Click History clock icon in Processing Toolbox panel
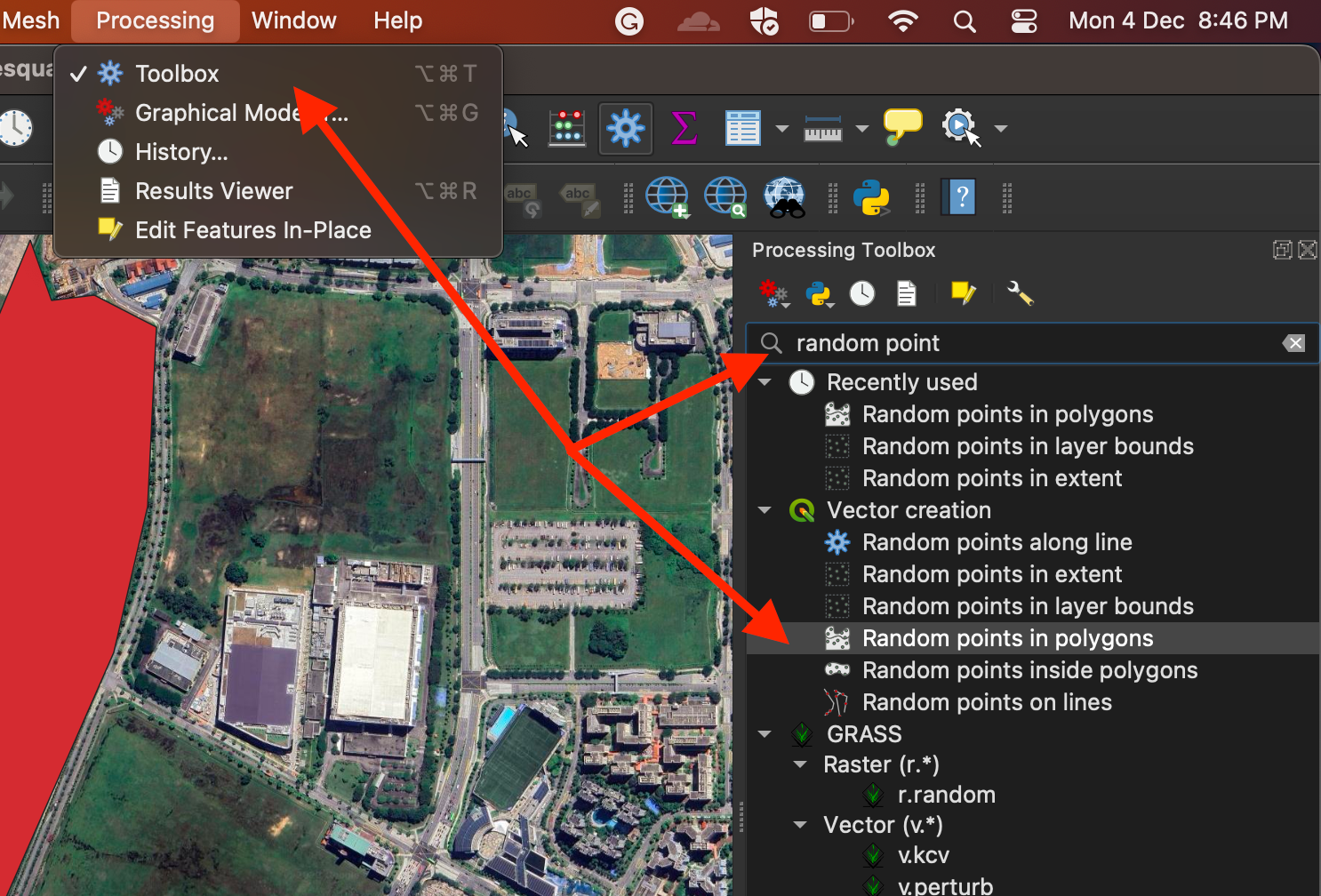Viewport: 1321px width, 896px height. click(x=862, y=293)
